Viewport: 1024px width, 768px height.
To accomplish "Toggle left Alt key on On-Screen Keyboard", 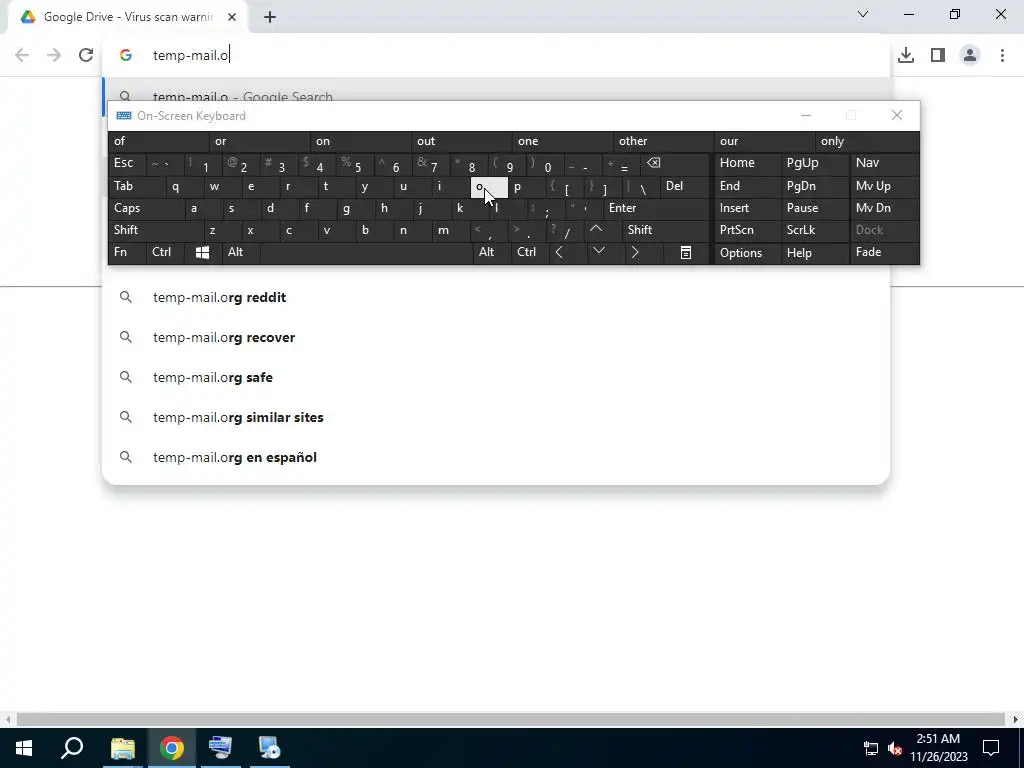I will 240,252.
